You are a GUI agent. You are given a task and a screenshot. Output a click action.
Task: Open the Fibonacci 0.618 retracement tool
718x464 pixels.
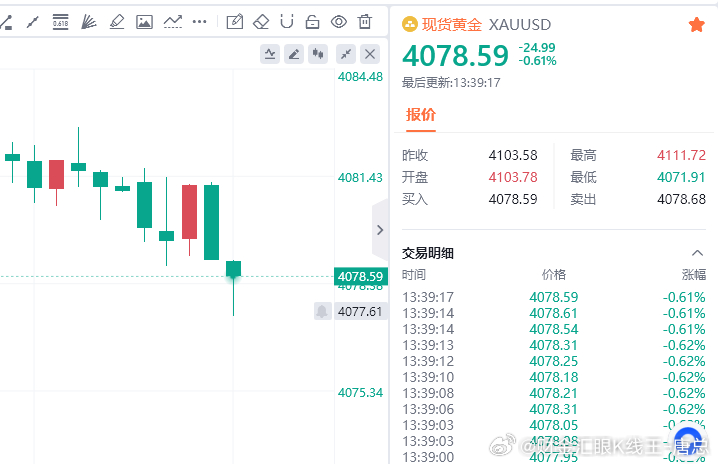click(60, 22)
